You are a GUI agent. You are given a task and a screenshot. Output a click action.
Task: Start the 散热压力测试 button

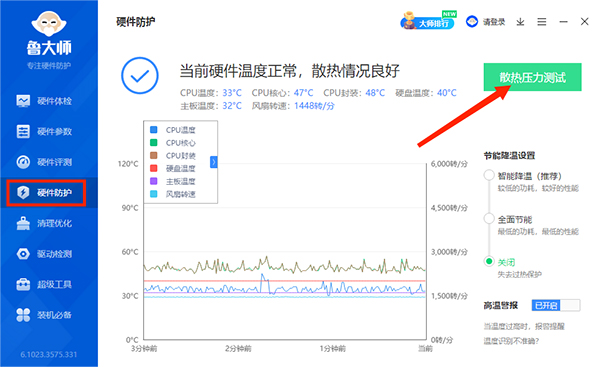532,77
